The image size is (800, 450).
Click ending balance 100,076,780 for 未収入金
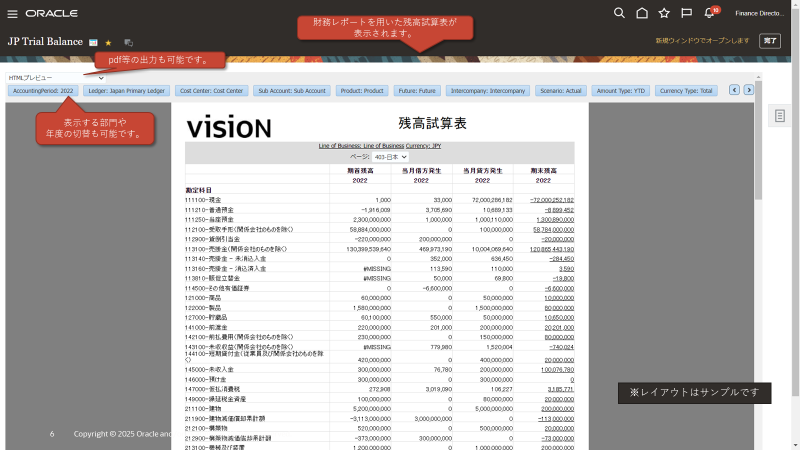557,369
